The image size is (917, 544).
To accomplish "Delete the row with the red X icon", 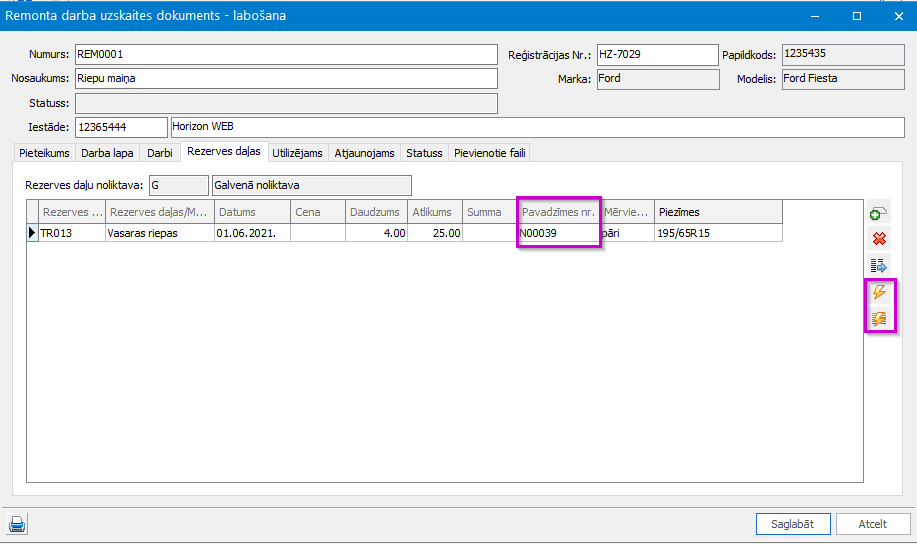I will pyautogui.click(x=879, y=239).
